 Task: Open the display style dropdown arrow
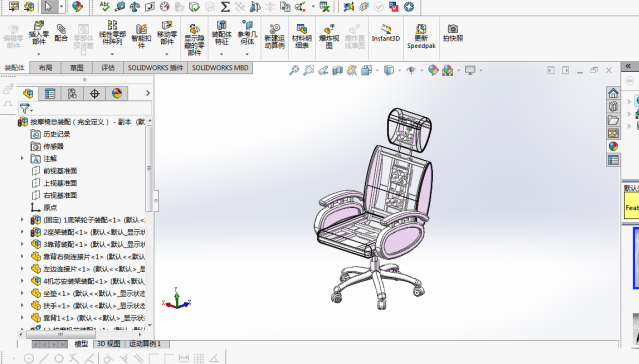tap(399, 71)
